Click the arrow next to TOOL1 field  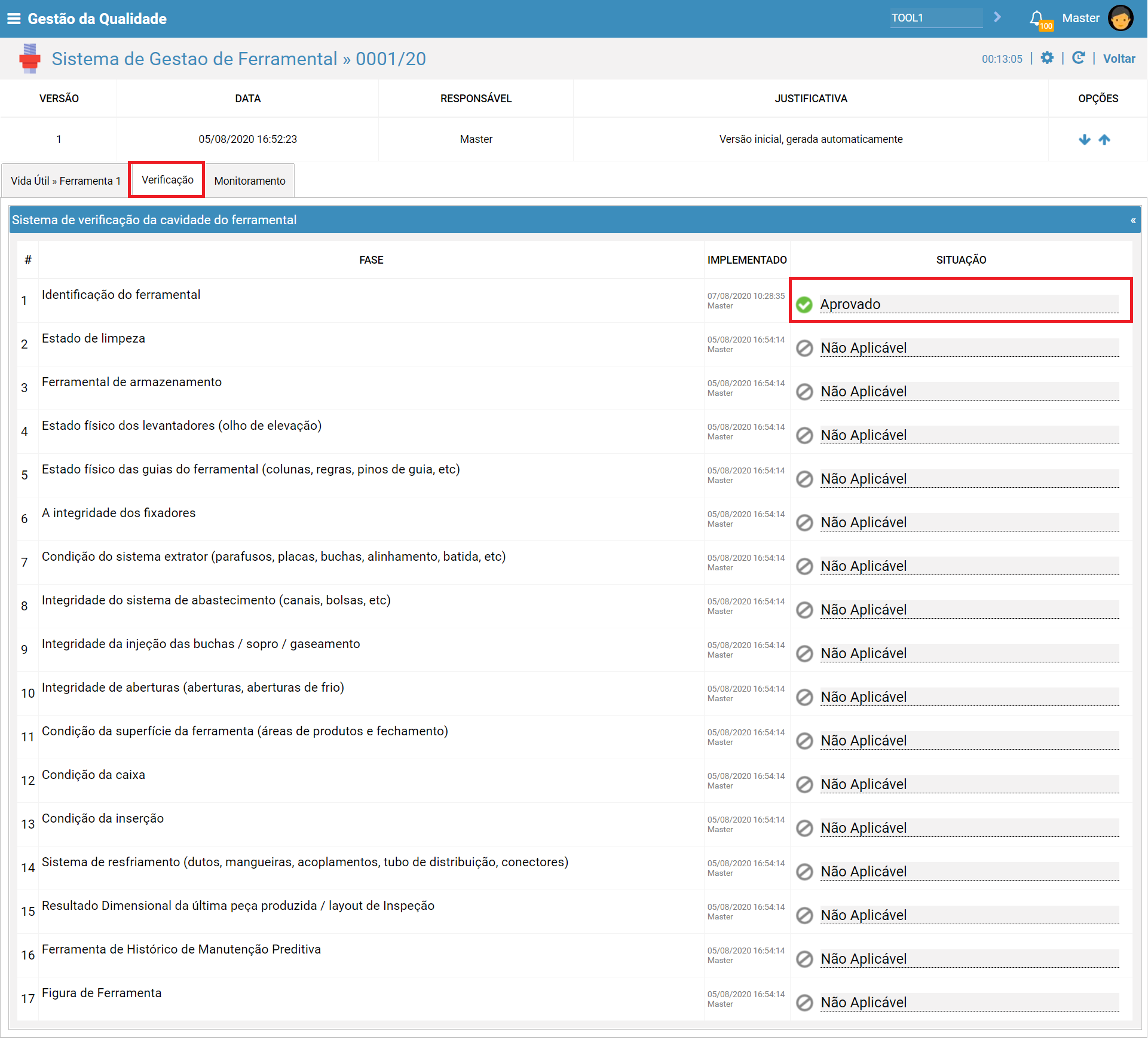pyautogui.click(x=997, y=17)
